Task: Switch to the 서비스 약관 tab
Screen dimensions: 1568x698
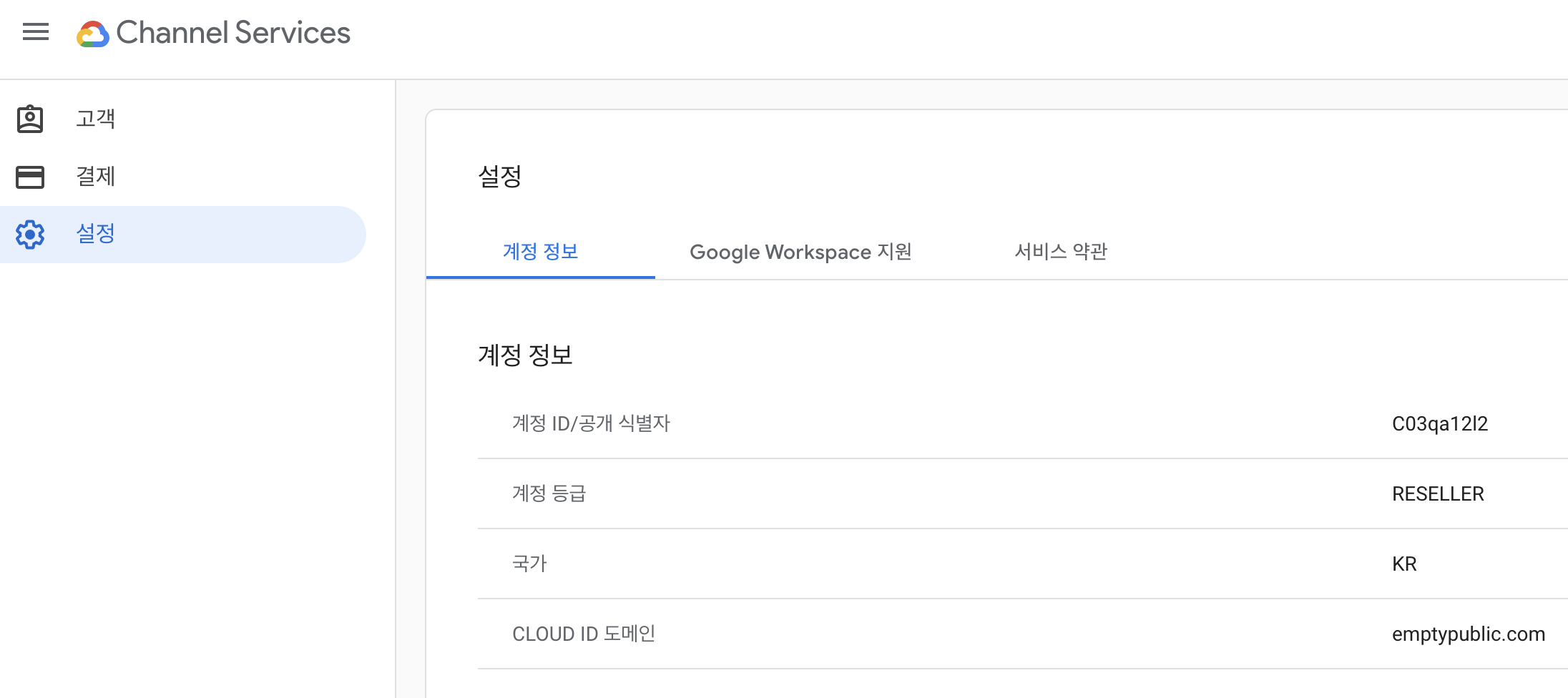Action: tap(1061, 252)
